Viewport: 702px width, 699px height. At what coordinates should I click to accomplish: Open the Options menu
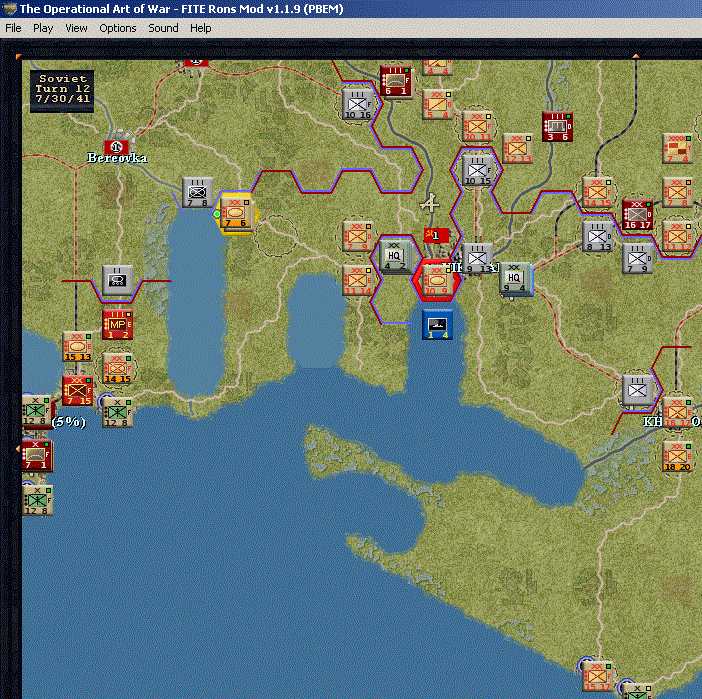[x=118, y=28]
